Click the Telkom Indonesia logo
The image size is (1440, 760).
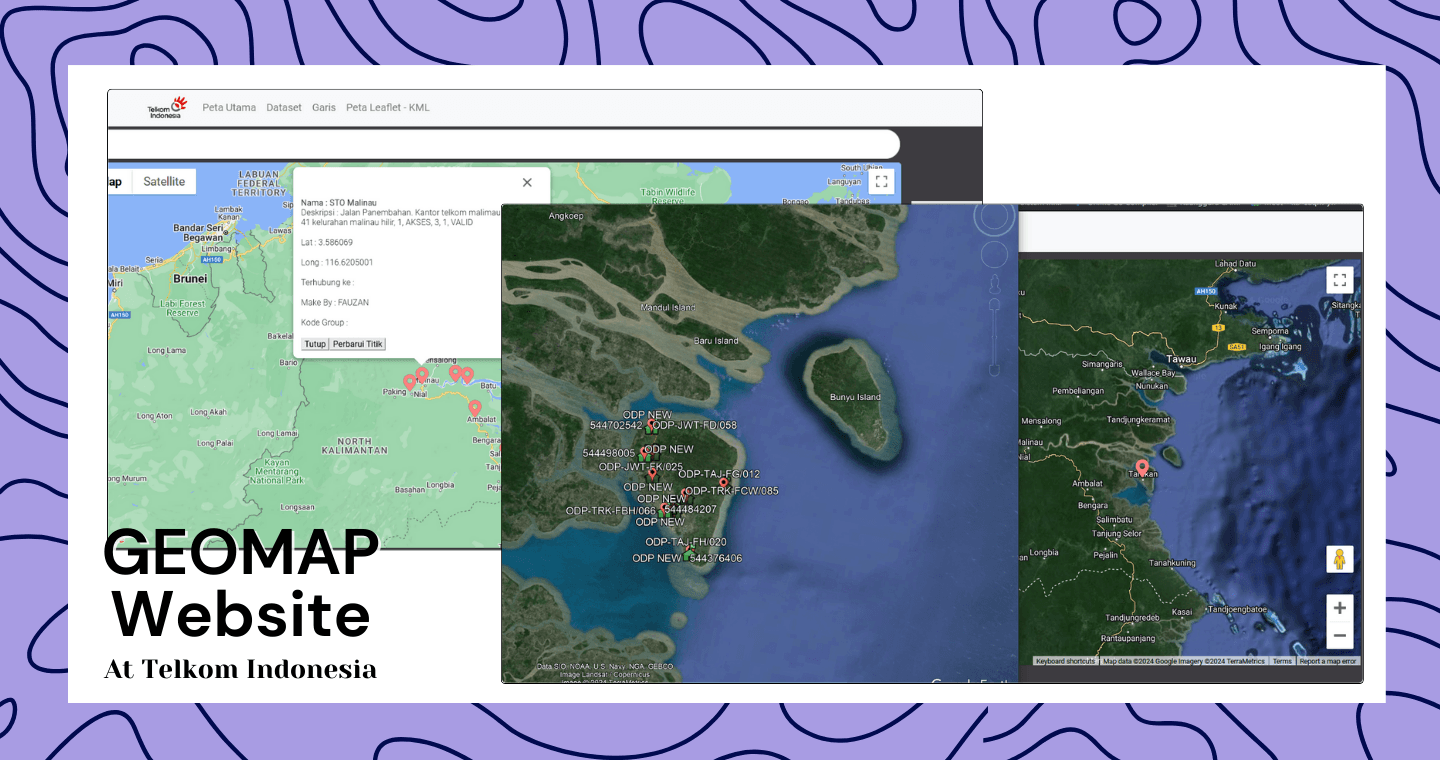167,108
